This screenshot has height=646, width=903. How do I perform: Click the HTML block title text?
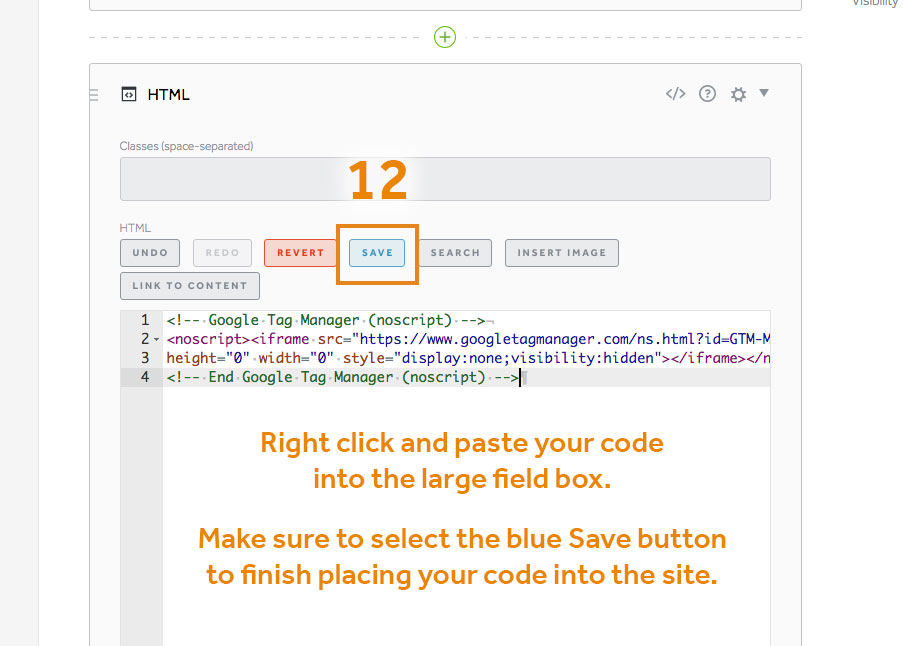[168, 95]
